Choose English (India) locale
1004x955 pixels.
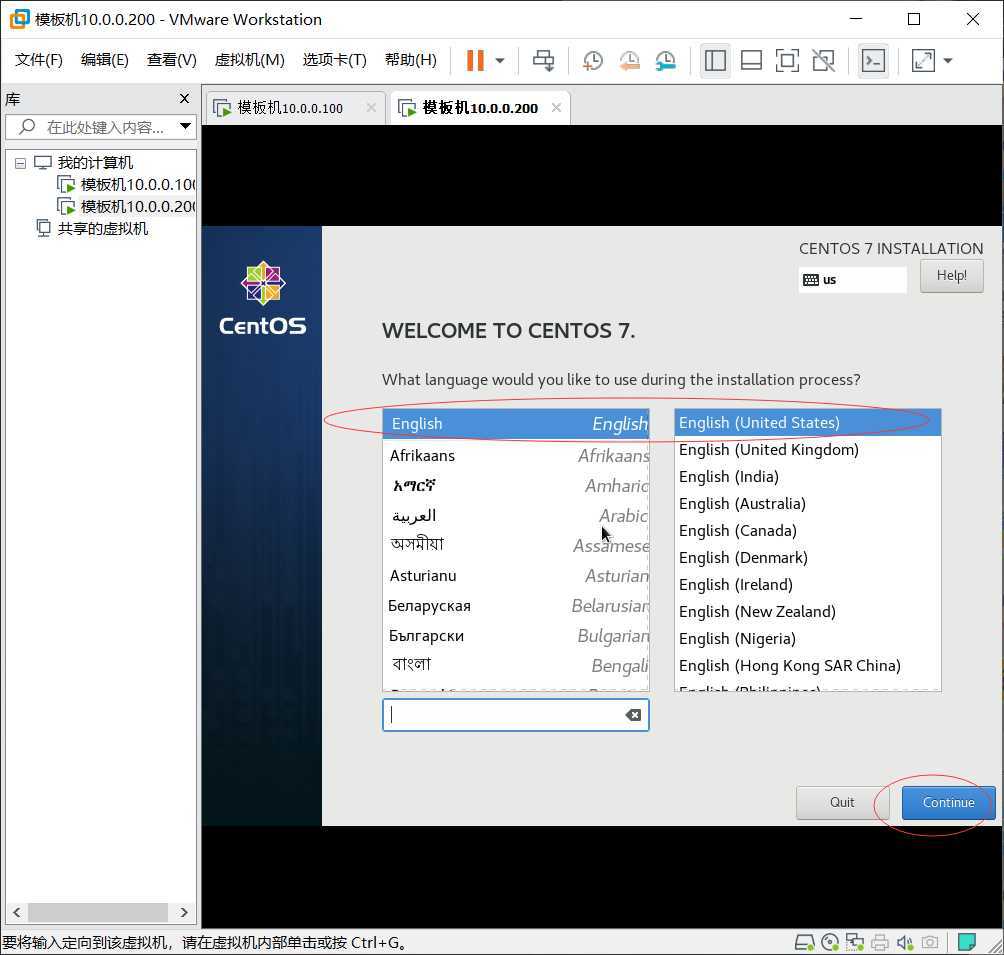click(808, 477)
